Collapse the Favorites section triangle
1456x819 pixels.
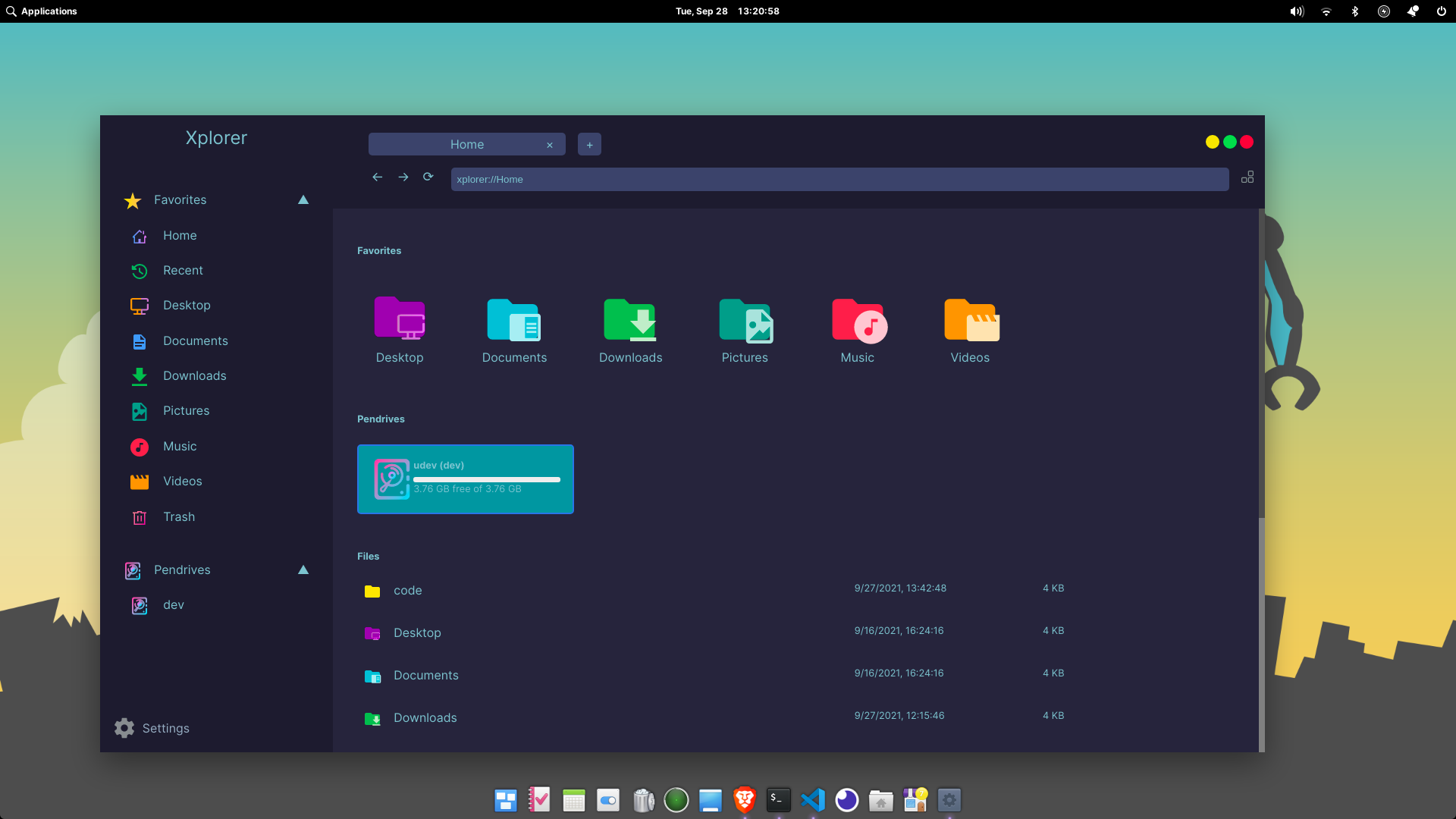click(303, 199)
